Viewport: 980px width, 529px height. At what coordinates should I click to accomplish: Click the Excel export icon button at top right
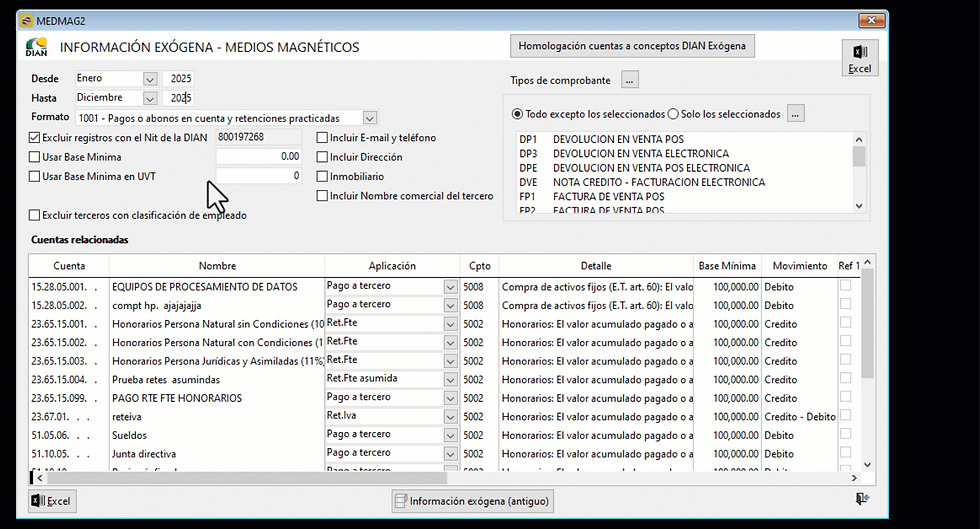(x=859, y=58)
